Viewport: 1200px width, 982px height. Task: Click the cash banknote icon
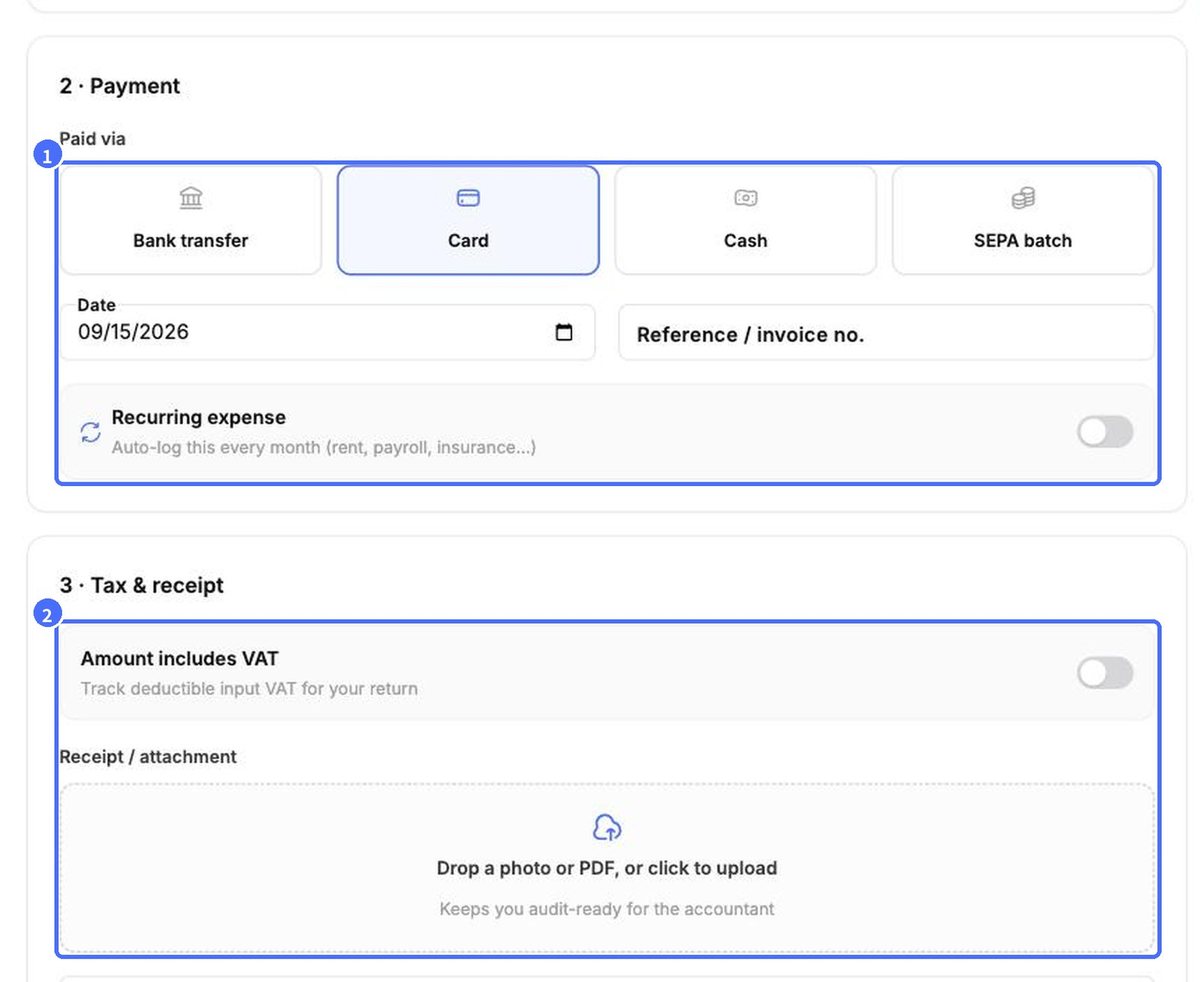(x=745, y=198)
